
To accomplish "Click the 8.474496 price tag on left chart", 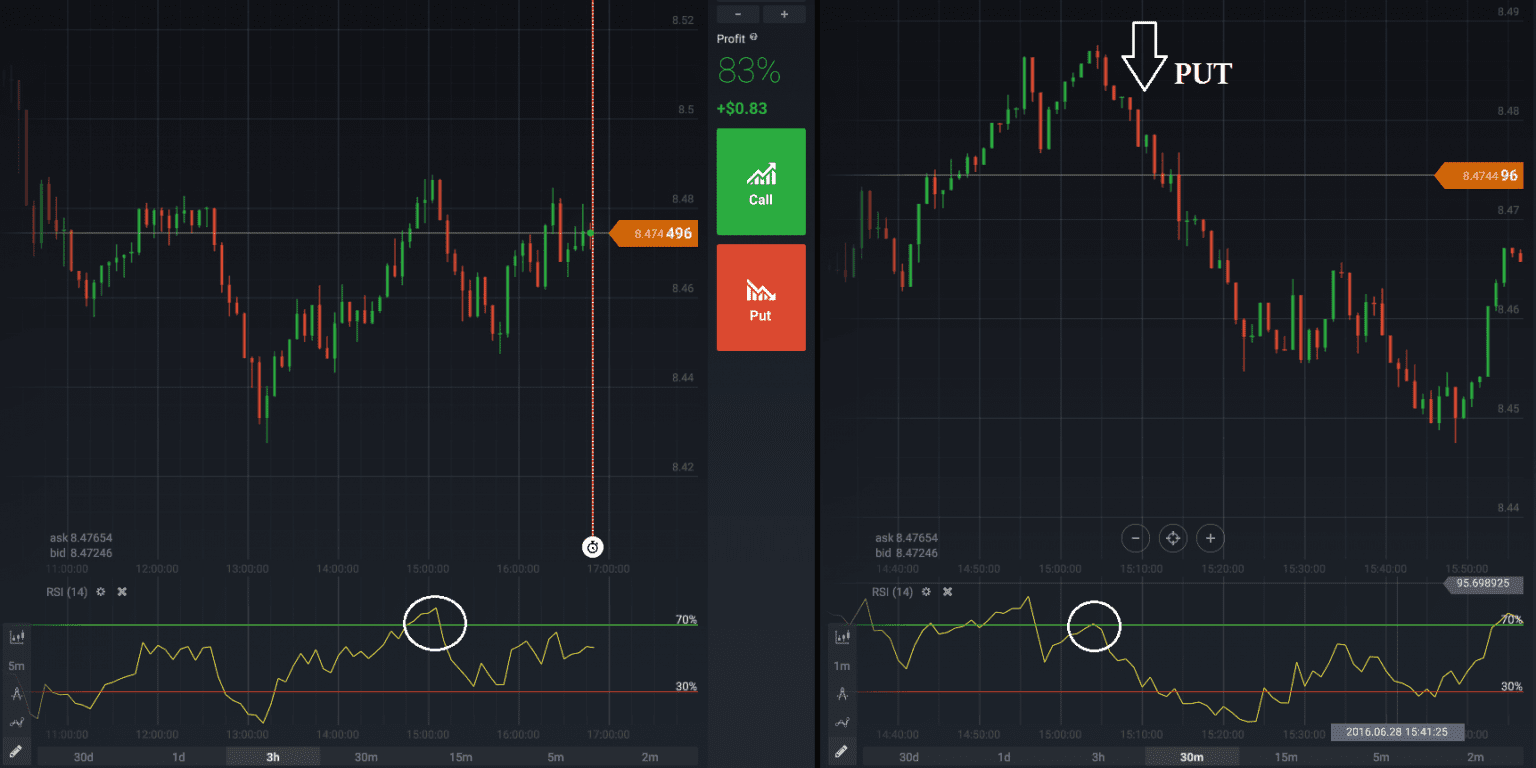I will click(654, 234).
